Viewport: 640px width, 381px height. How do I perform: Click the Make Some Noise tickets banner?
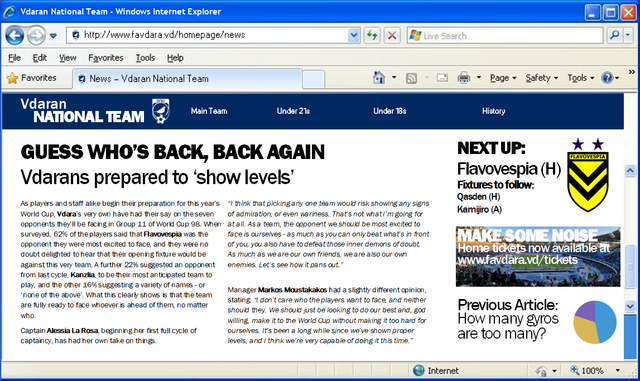tap(538, 256)
